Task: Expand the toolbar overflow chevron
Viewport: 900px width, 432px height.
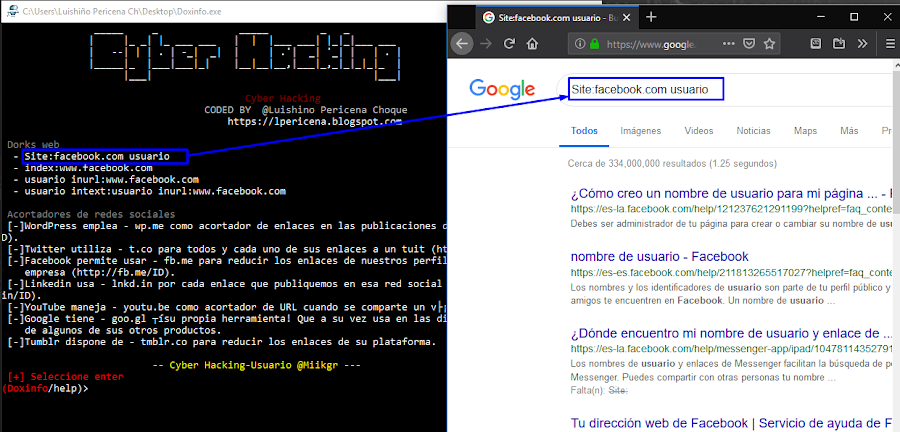Action: click(863, 44)
